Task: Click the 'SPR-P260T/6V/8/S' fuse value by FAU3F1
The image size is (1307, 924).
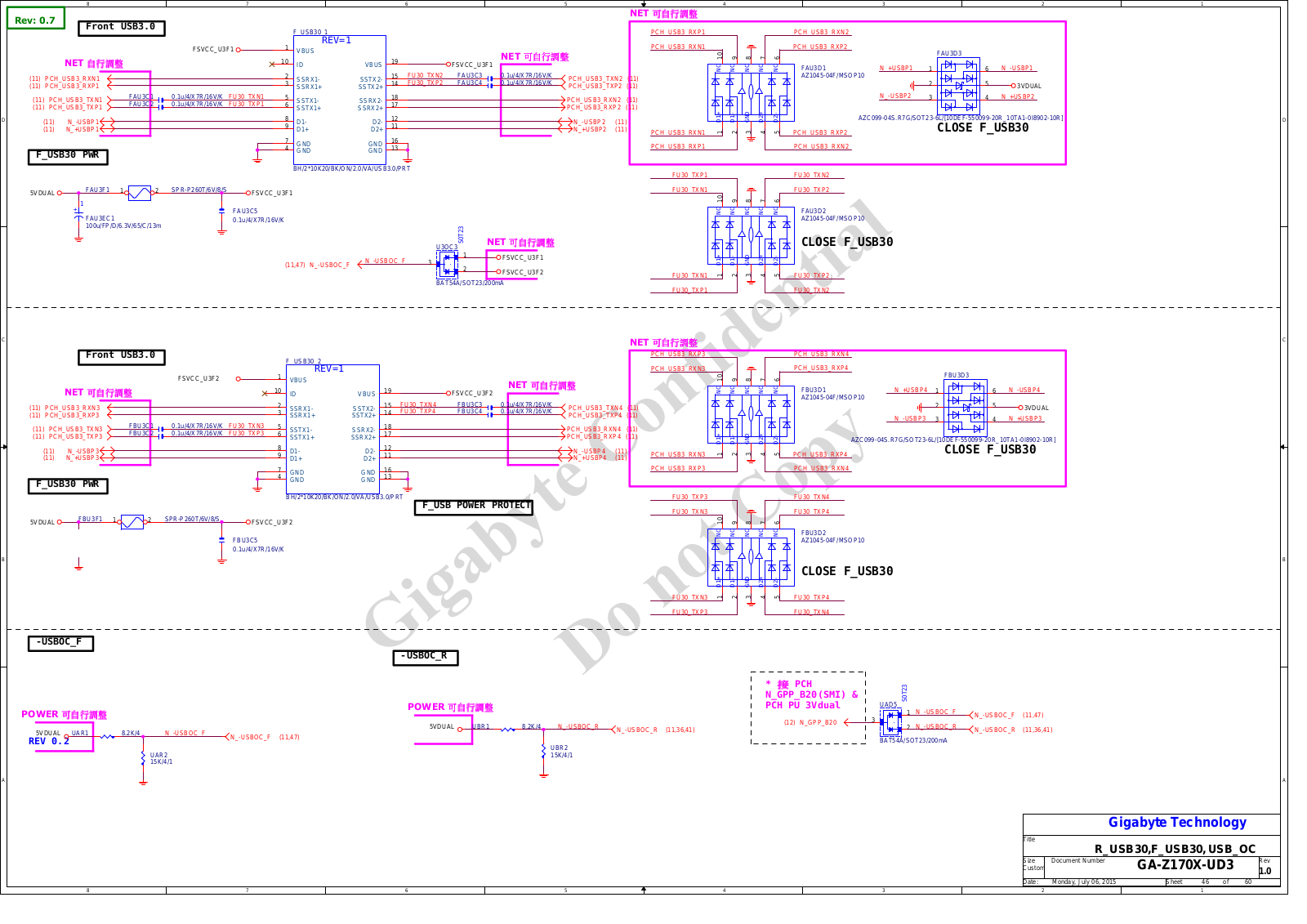Action: coord(199,190)
